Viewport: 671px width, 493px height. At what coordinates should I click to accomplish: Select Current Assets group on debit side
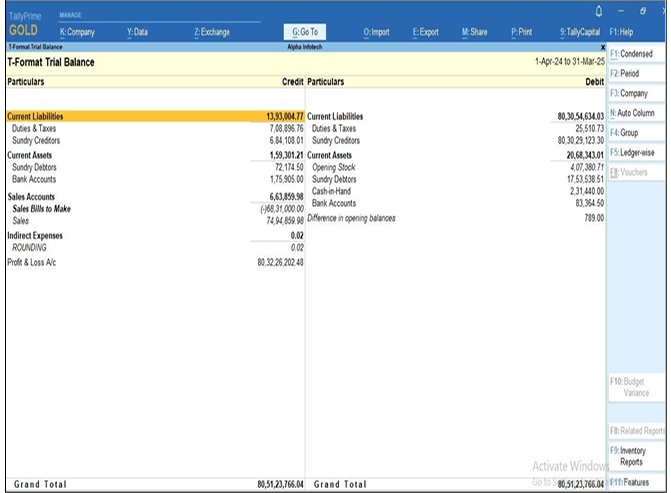(x=455, y=155)
